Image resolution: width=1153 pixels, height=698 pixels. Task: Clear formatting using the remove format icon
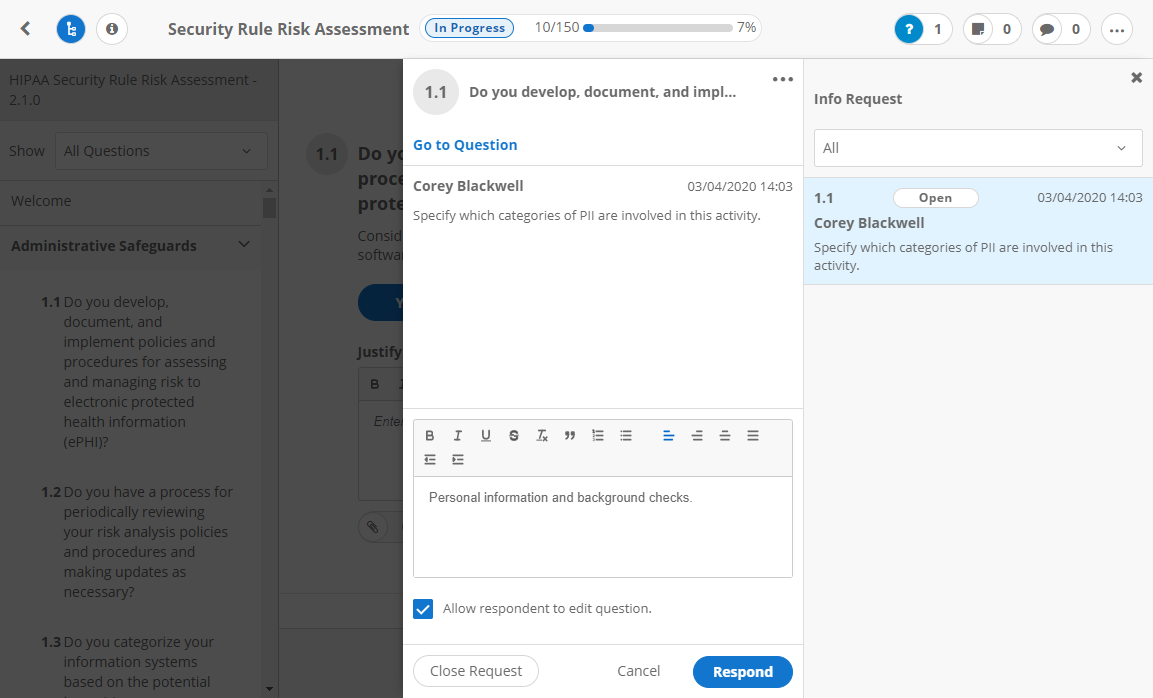tap(542, 435)
